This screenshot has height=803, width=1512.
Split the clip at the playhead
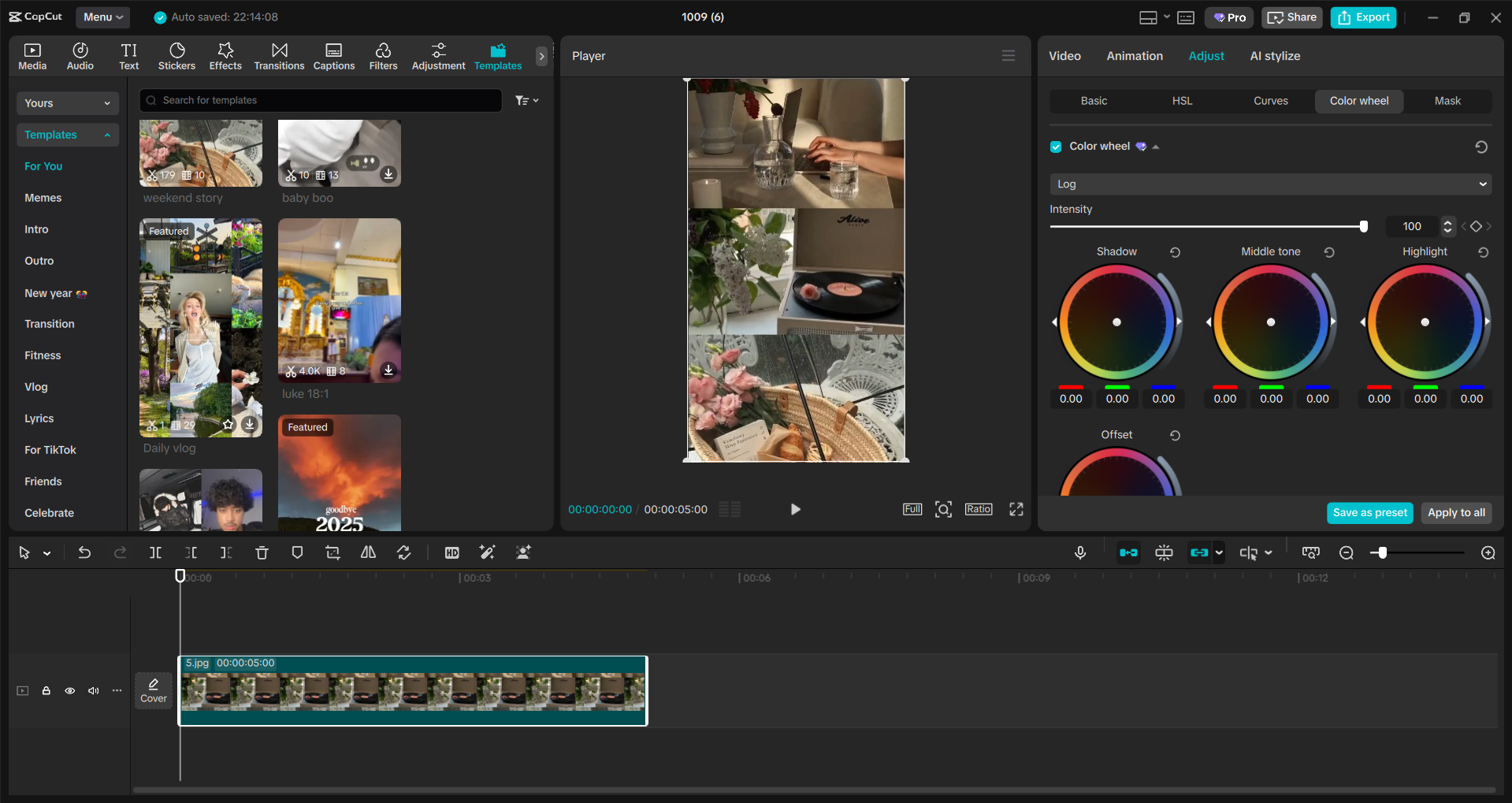155,552
